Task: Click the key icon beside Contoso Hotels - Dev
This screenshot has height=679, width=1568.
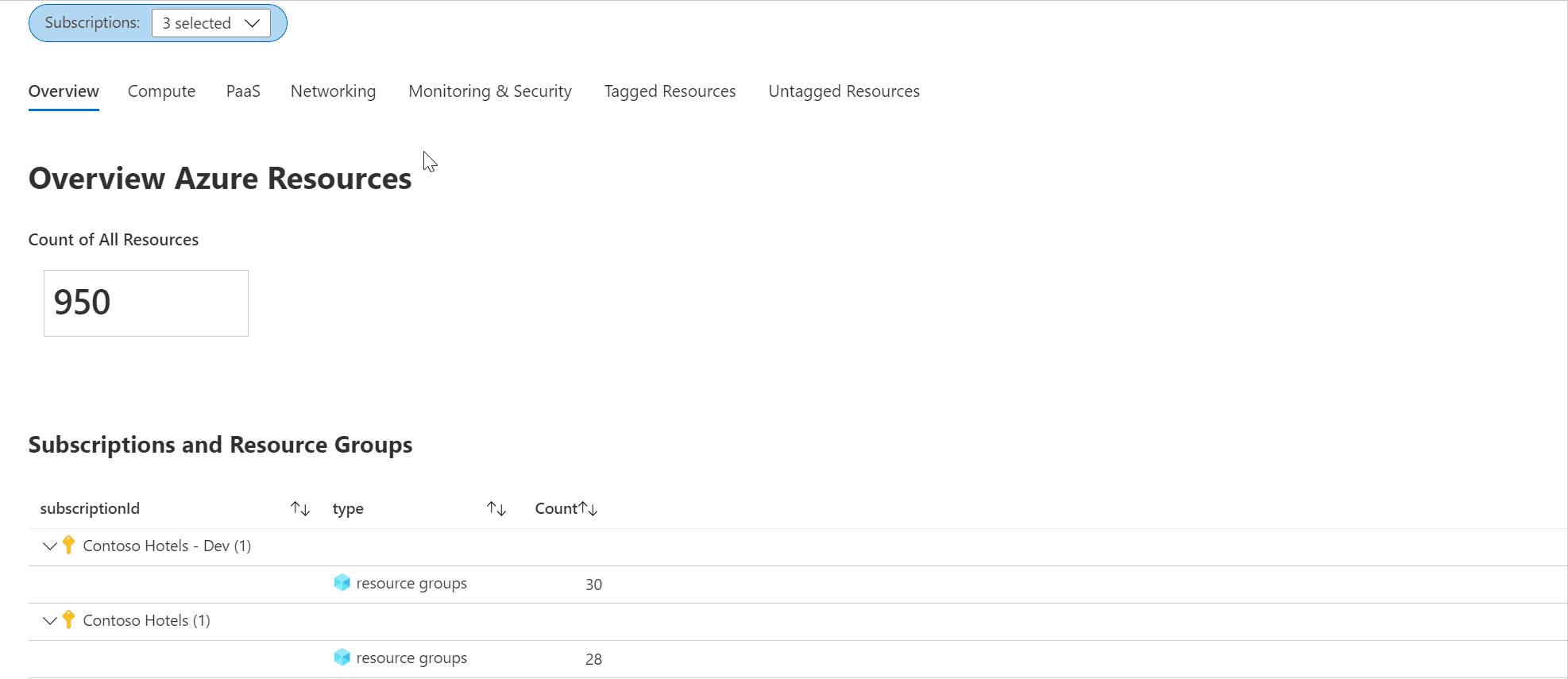Action: coord(69,545)
